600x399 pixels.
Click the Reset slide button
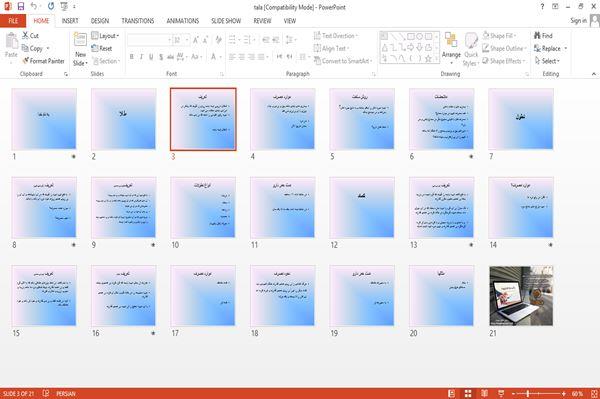[x=102, y=48]
